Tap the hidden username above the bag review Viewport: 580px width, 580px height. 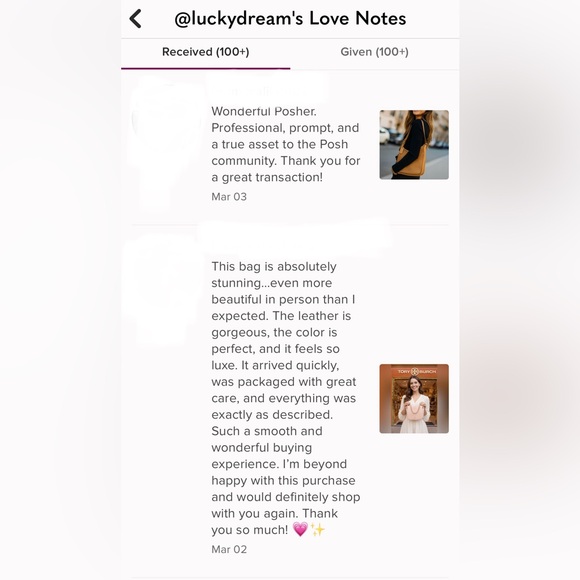point(294,237)
